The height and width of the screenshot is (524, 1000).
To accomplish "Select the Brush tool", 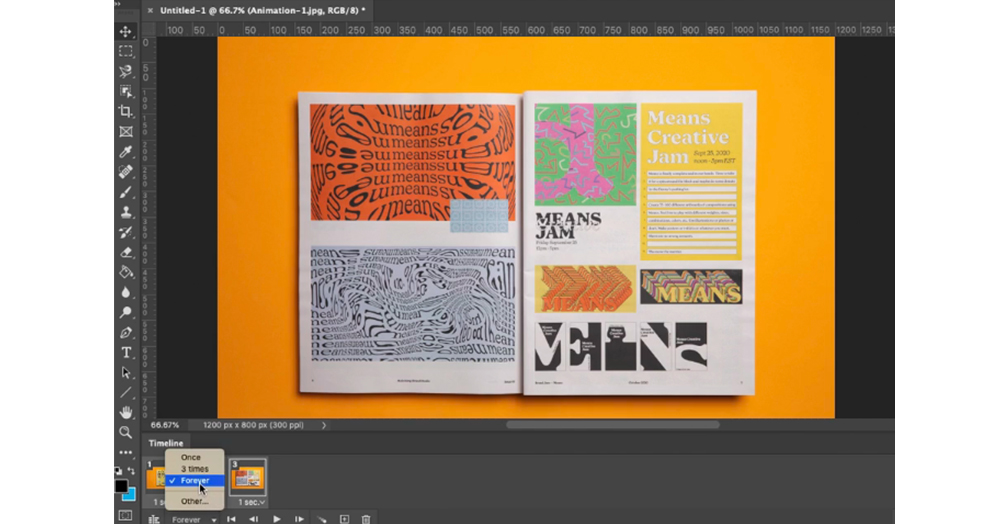I will [126, 192].
